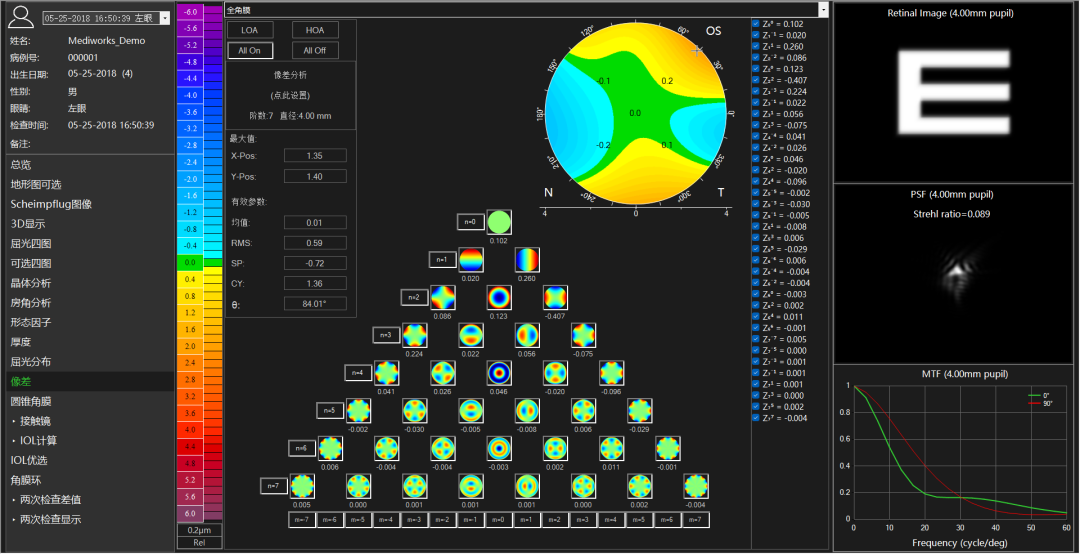Click the n=7 row button
Viewport: 1080px width, 554px height.
tap(273, 486)
